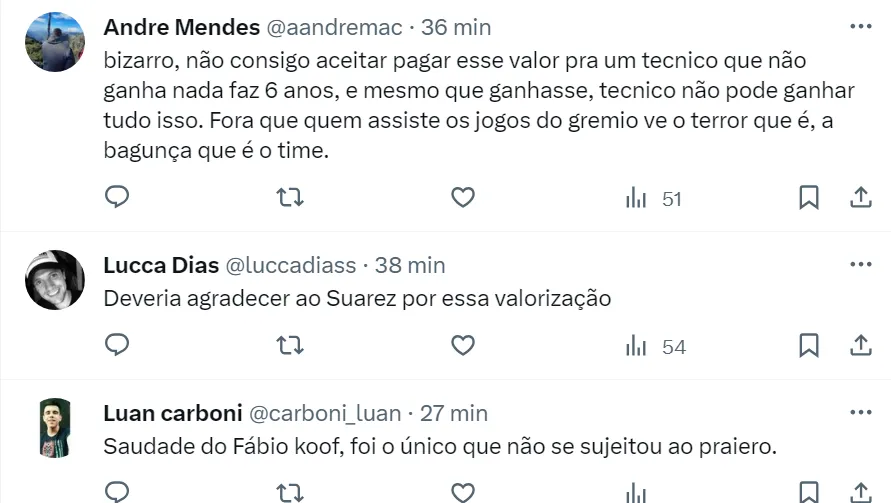Reply to Lucca Dias' tweet
Screen dimensions: 891x503
(117, 346)
